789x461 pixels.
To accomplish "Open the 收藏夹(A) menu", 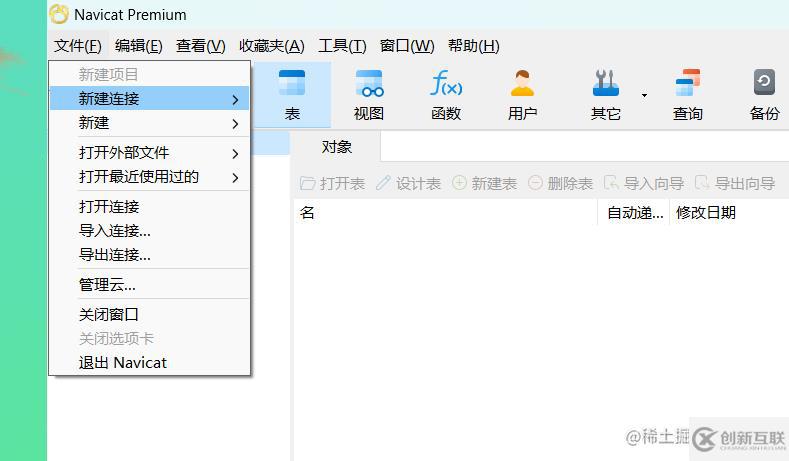I will point(272,46).
